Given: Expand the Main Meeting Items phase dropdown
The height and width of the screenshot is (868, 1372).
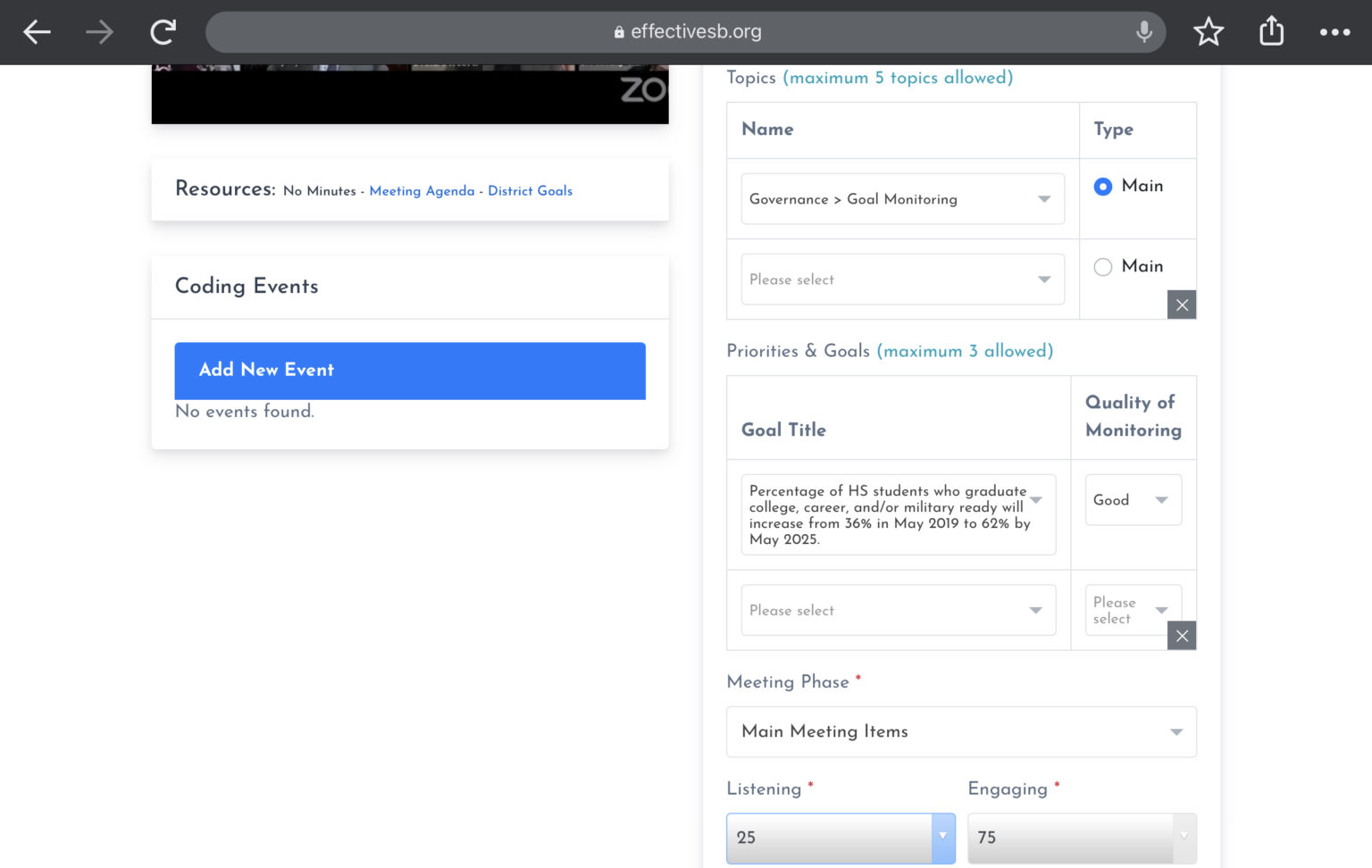Looking at the screenshot, I should 961,731.
